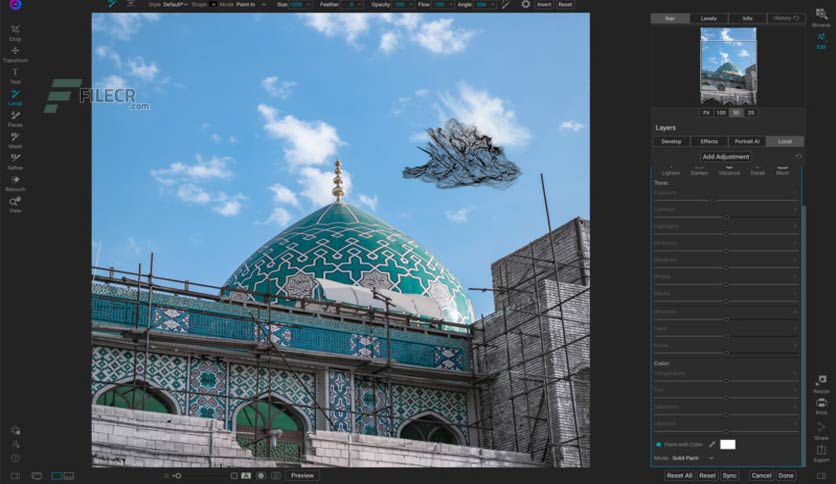836x484 pixels.
Task: Enable the Paint with Color option
Action: [659, 444]
